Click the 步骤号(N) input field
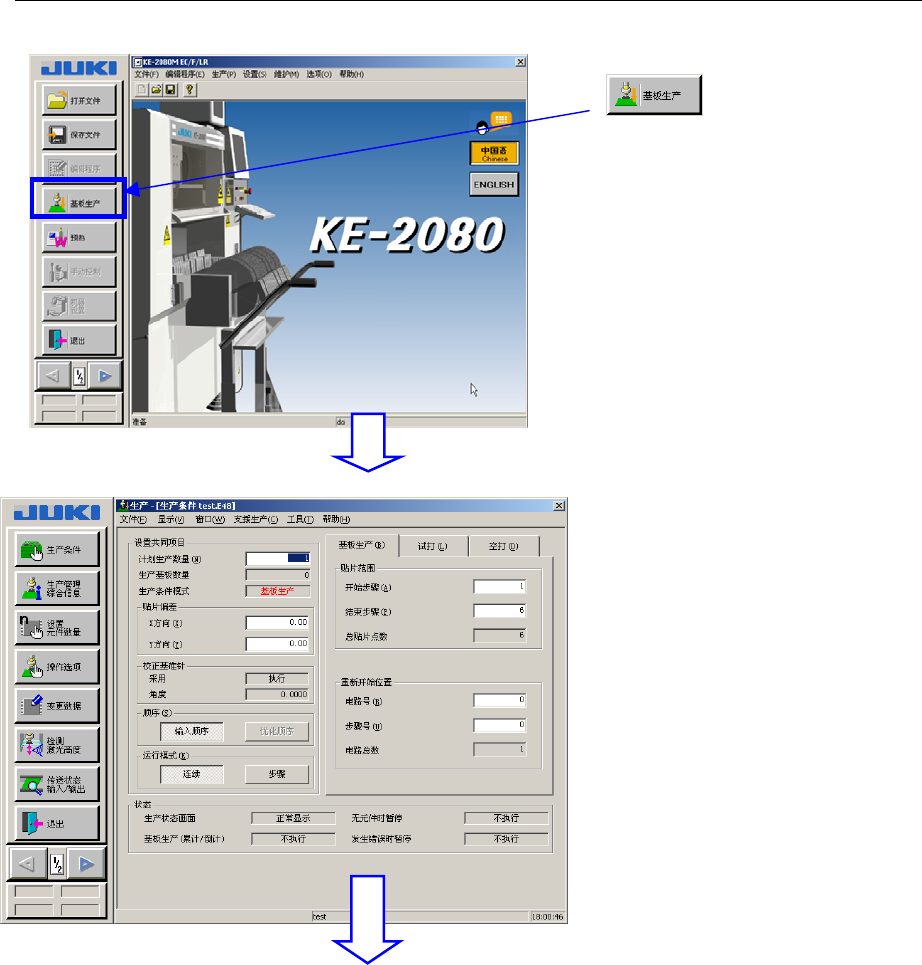Screen dimensions: 922x965 pyautogui.click(x=500, y=725)
